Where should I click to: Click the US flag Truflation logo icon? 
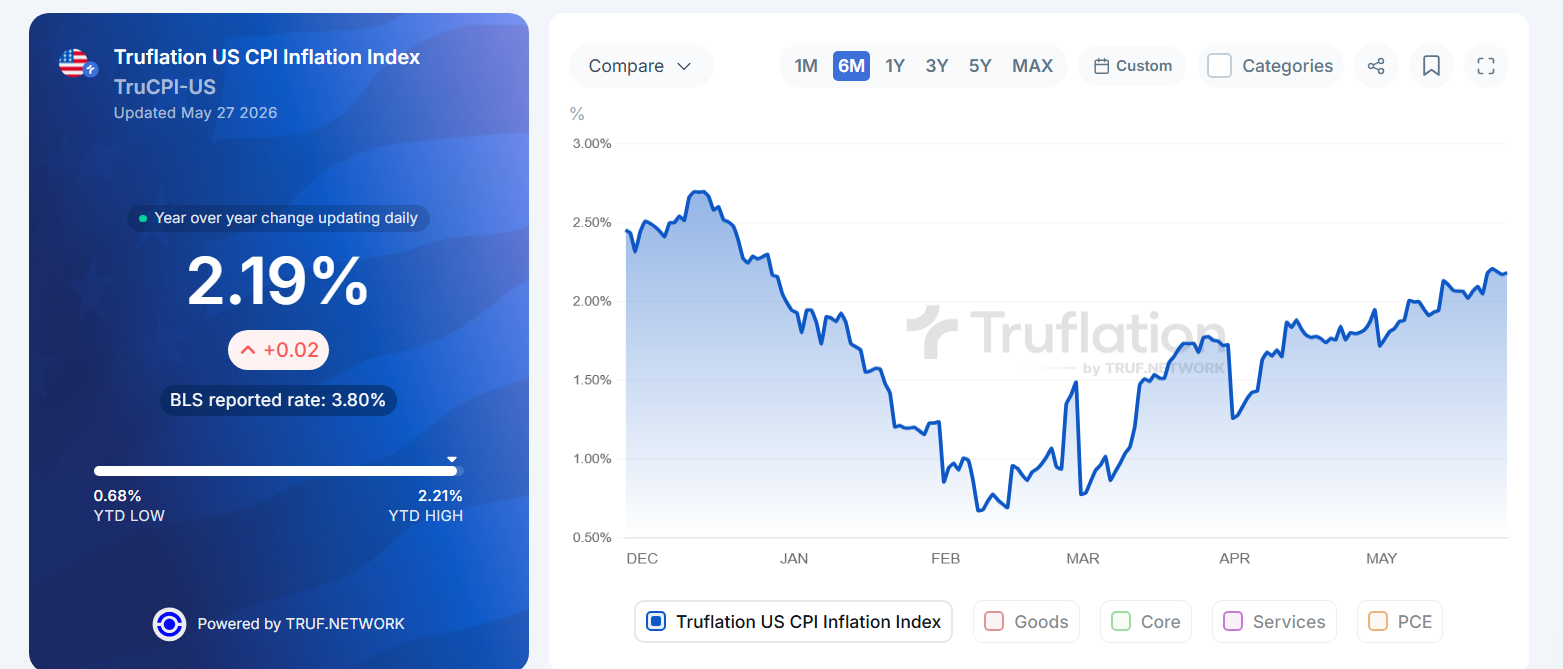pos(77,64)
